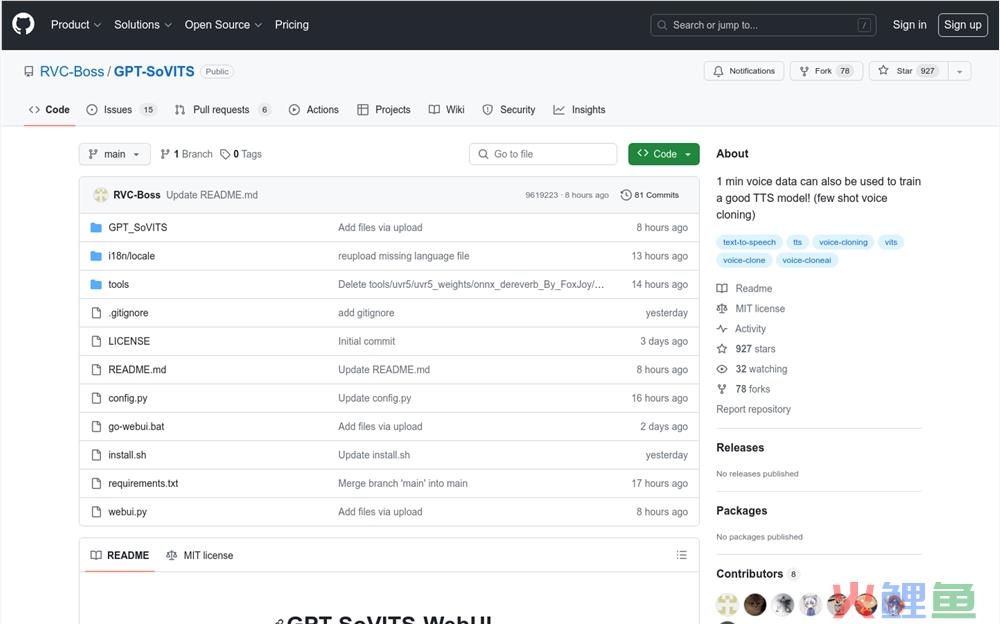This screenshot has height=624, width=1000.
Task: Open the Pricing page
Action: coord(291,25)
